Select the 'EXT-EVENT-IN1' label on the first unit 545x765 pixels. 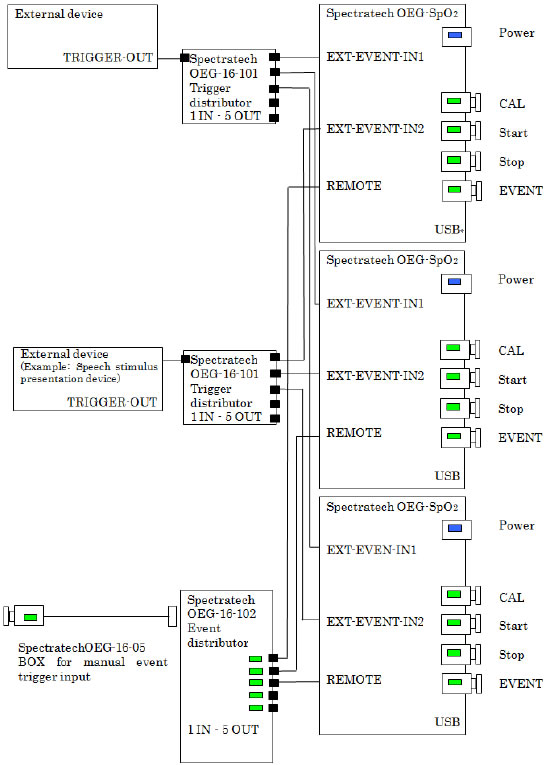click(x=375, y=57)
